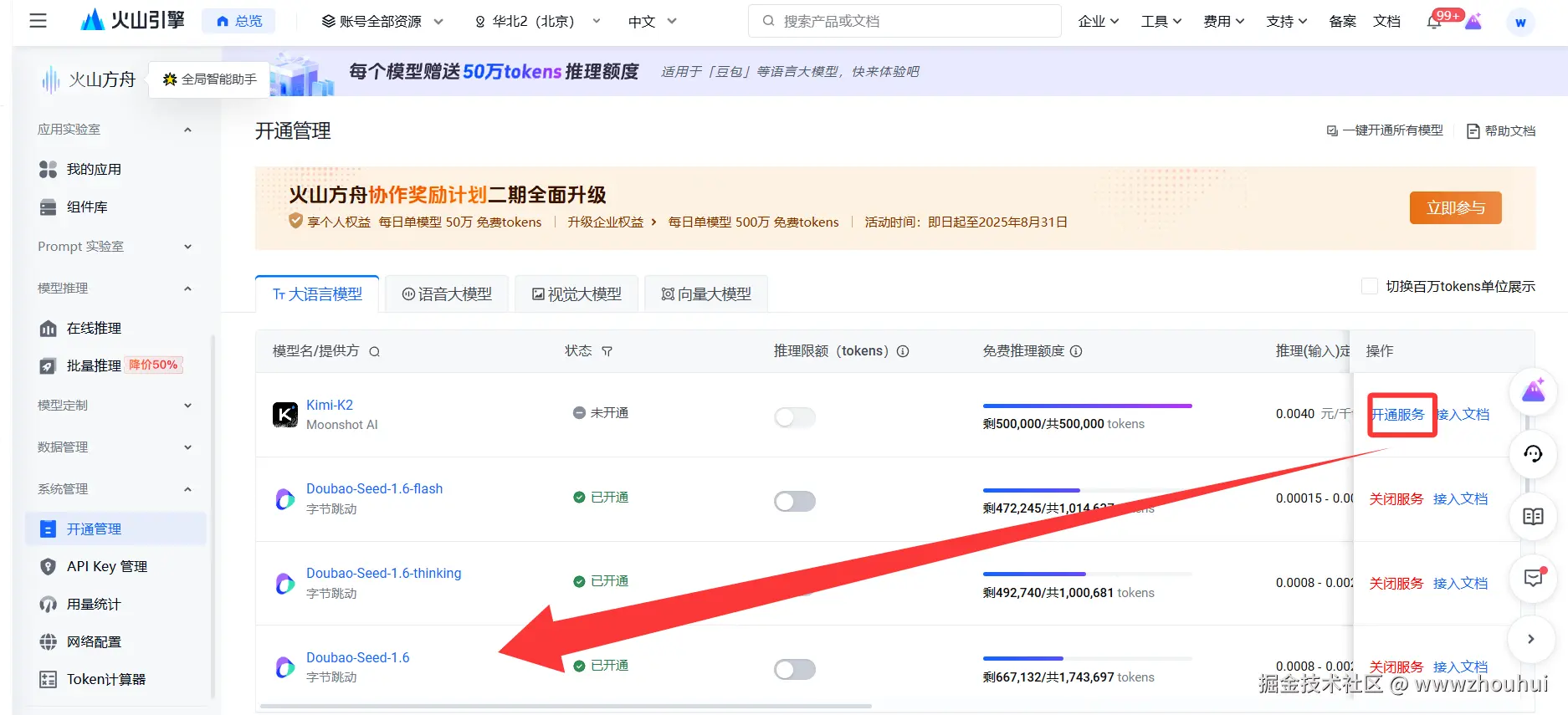The width and height of the screenshot is (1568, 715).
Task: Search model name with magnifier icon
Action: click(x=374, y=351)
